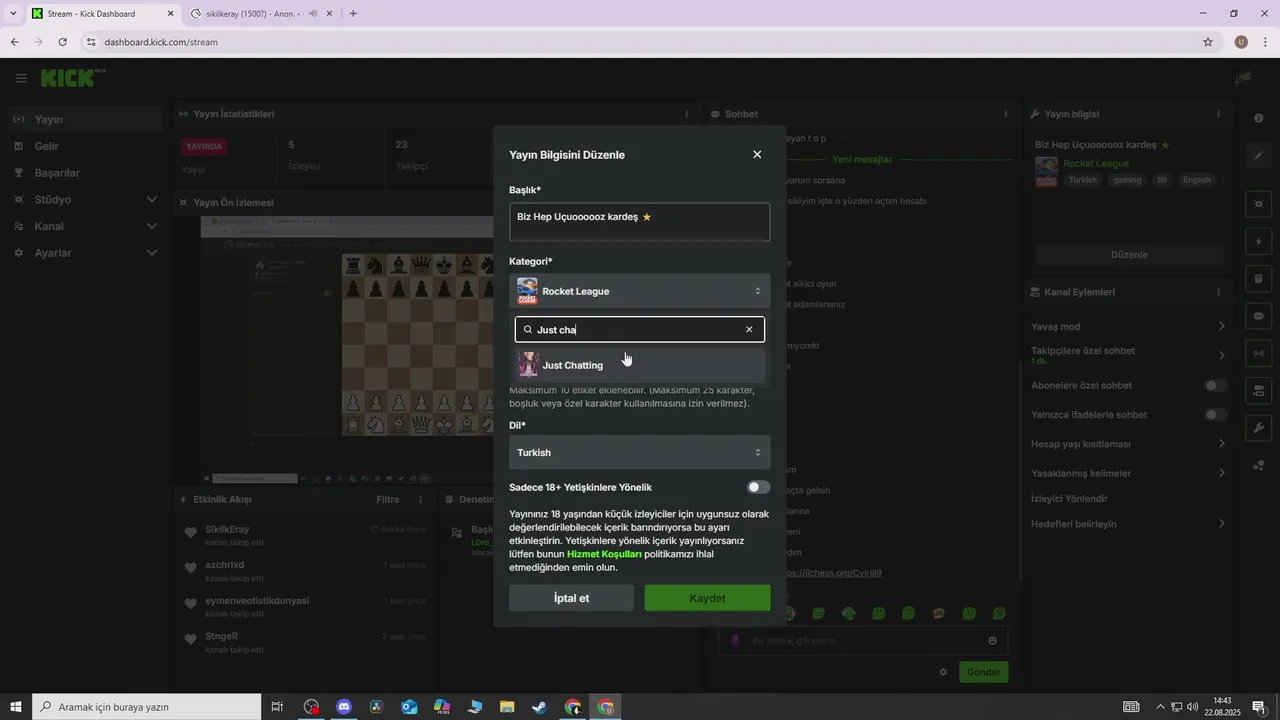Click the Windows taskbar search box
This screenshot has width=1280, height=720.
[x=147, y=707]
